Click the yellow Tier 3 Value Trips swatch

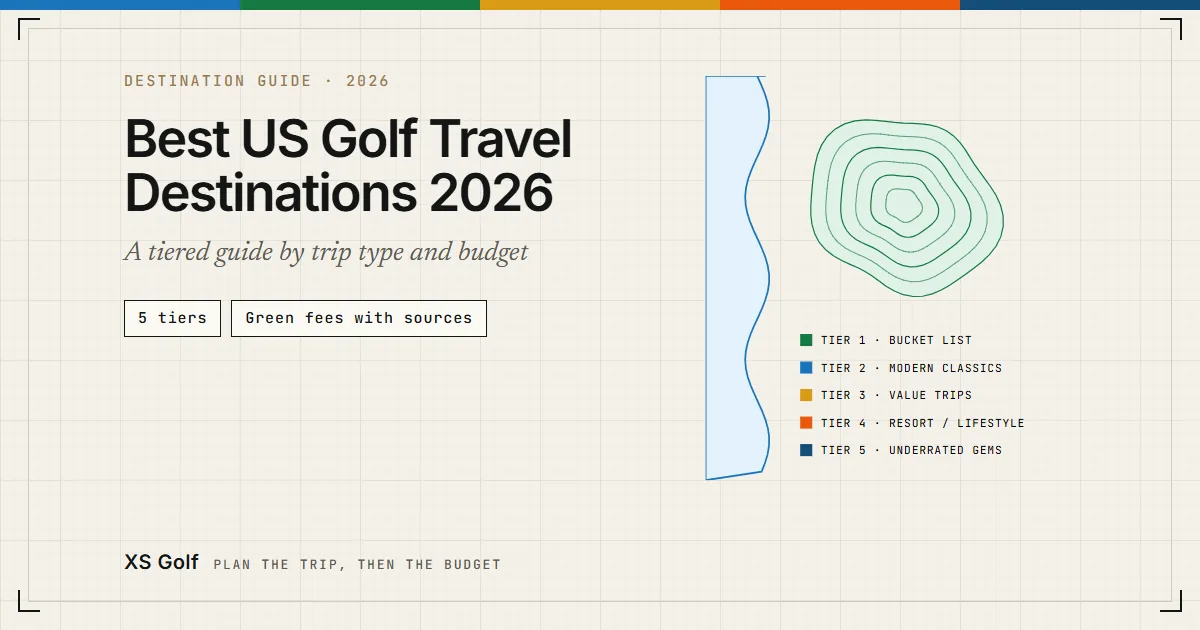point(806,395)
